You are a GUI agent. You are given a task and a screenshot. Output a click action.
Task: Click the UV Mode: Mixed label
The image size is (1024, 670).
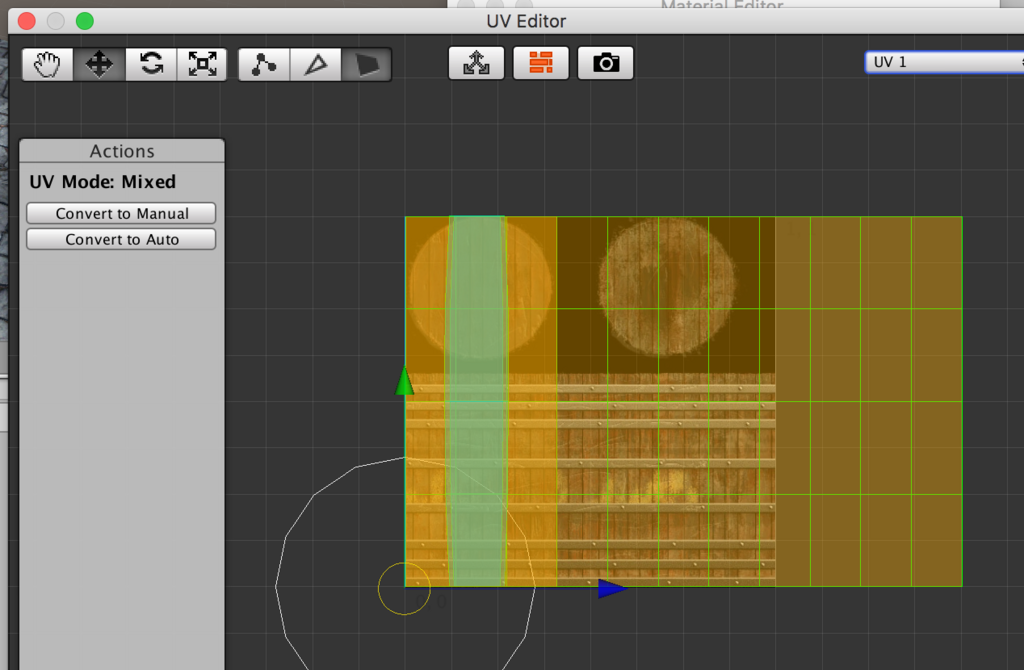[103, 182]
